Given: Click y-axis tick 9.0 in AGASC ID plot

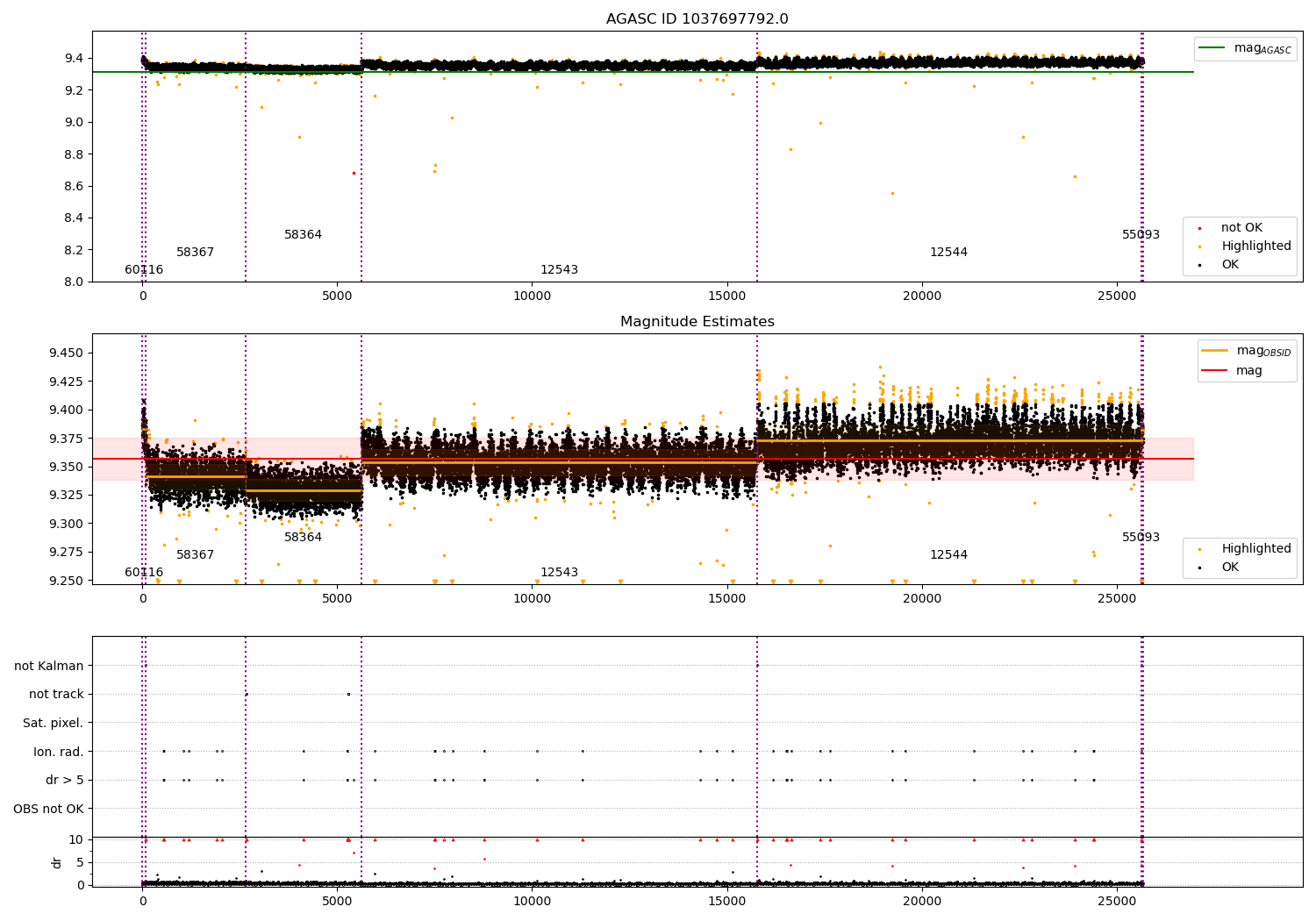Looking at the screenshot, I should click(x=74, y=123).
